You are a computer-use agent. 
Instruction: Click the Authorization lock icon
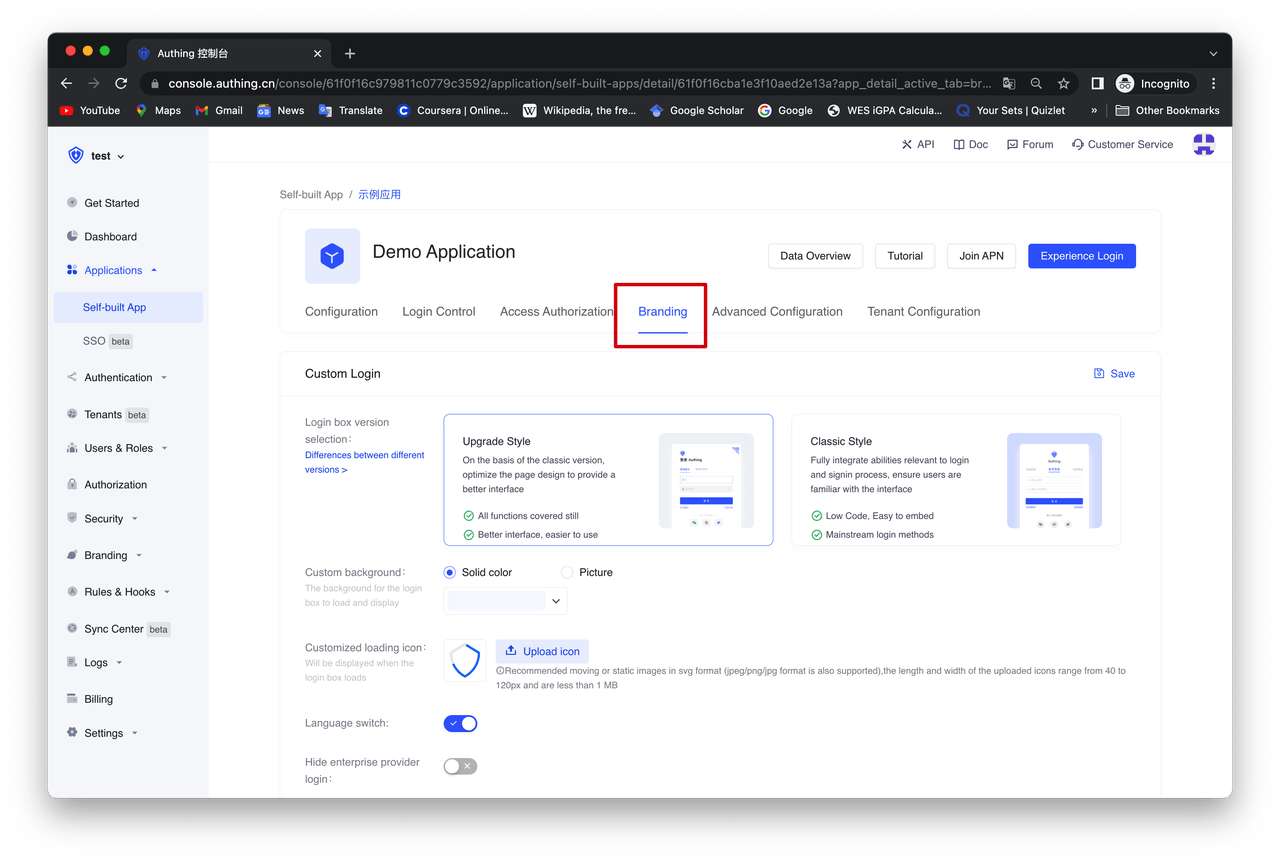[72, 485]
